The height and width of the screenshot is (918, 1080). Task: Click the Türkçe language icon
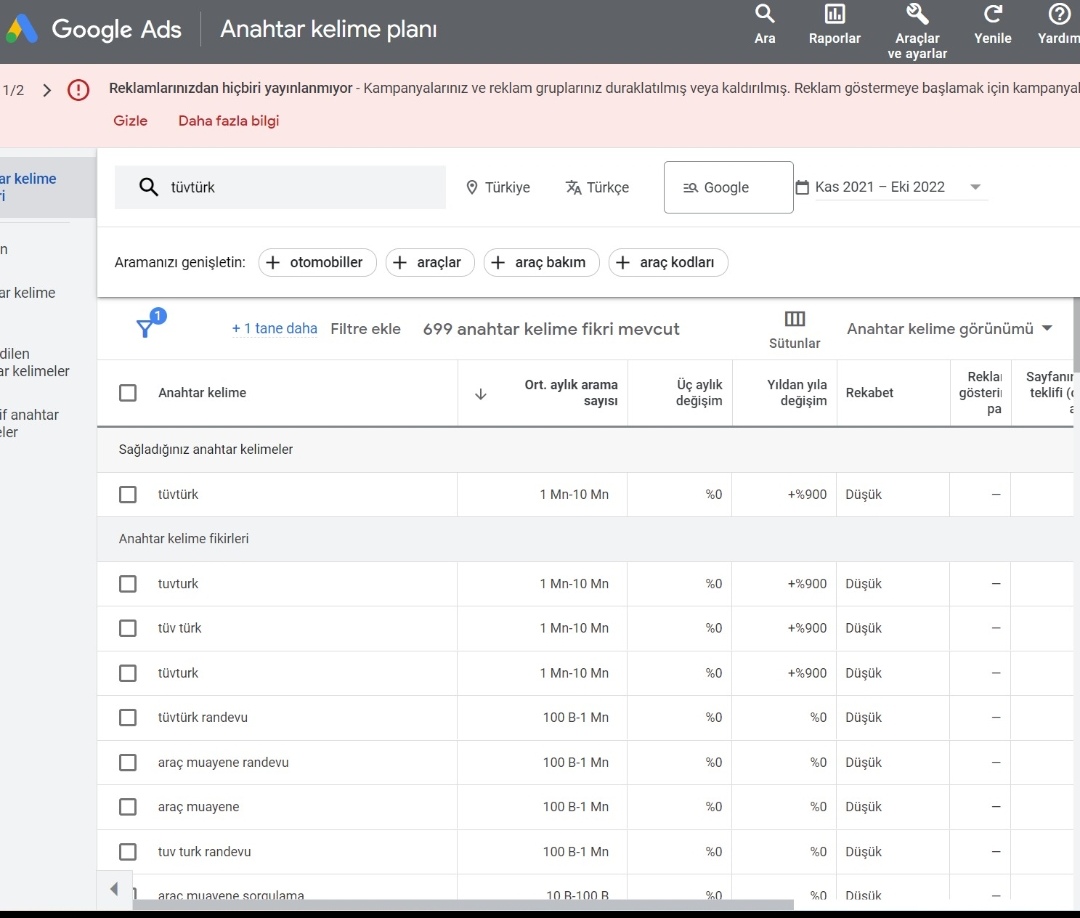click(573, 187)
